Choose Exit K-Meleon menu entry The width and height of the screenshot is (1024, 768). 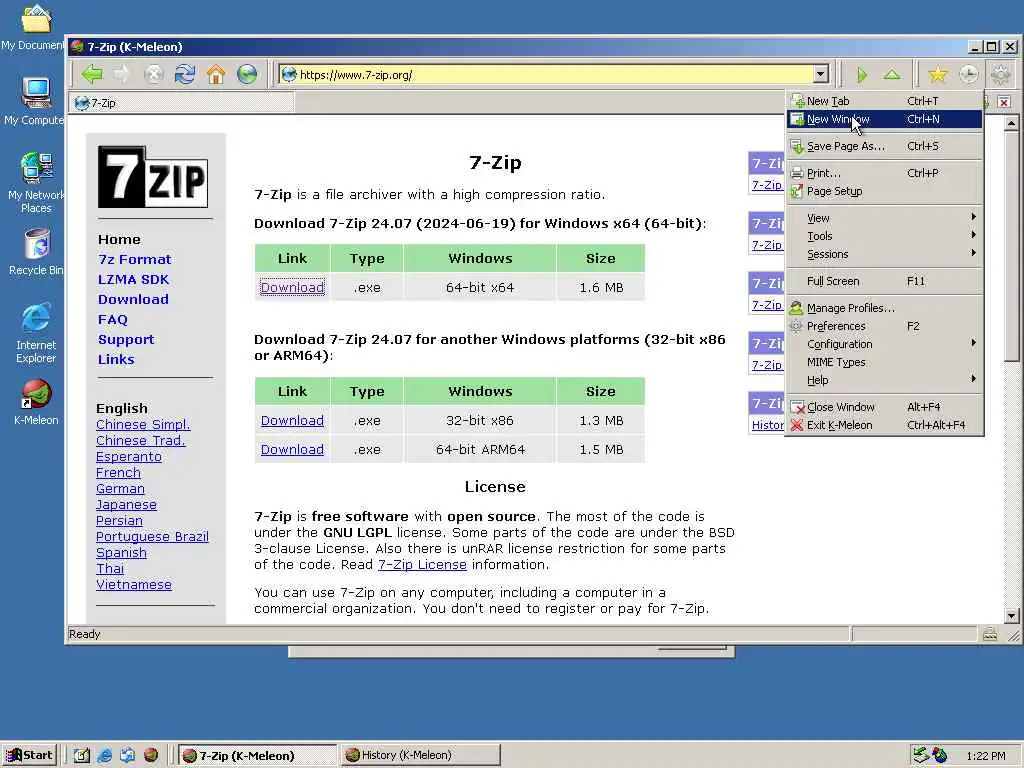point(884,424)
